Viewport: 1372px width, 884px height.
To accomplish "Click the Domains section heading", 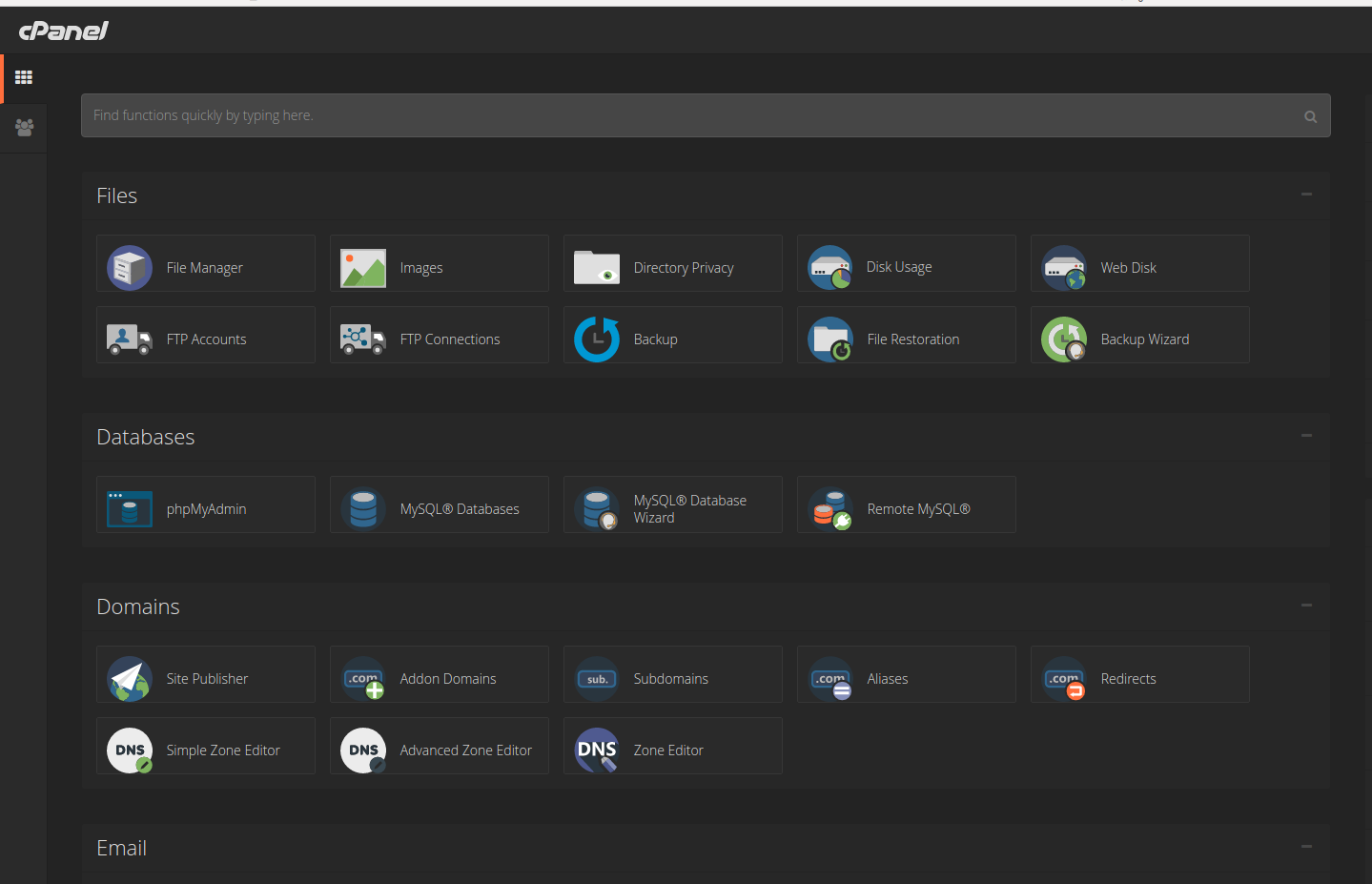I will point(138,606).
